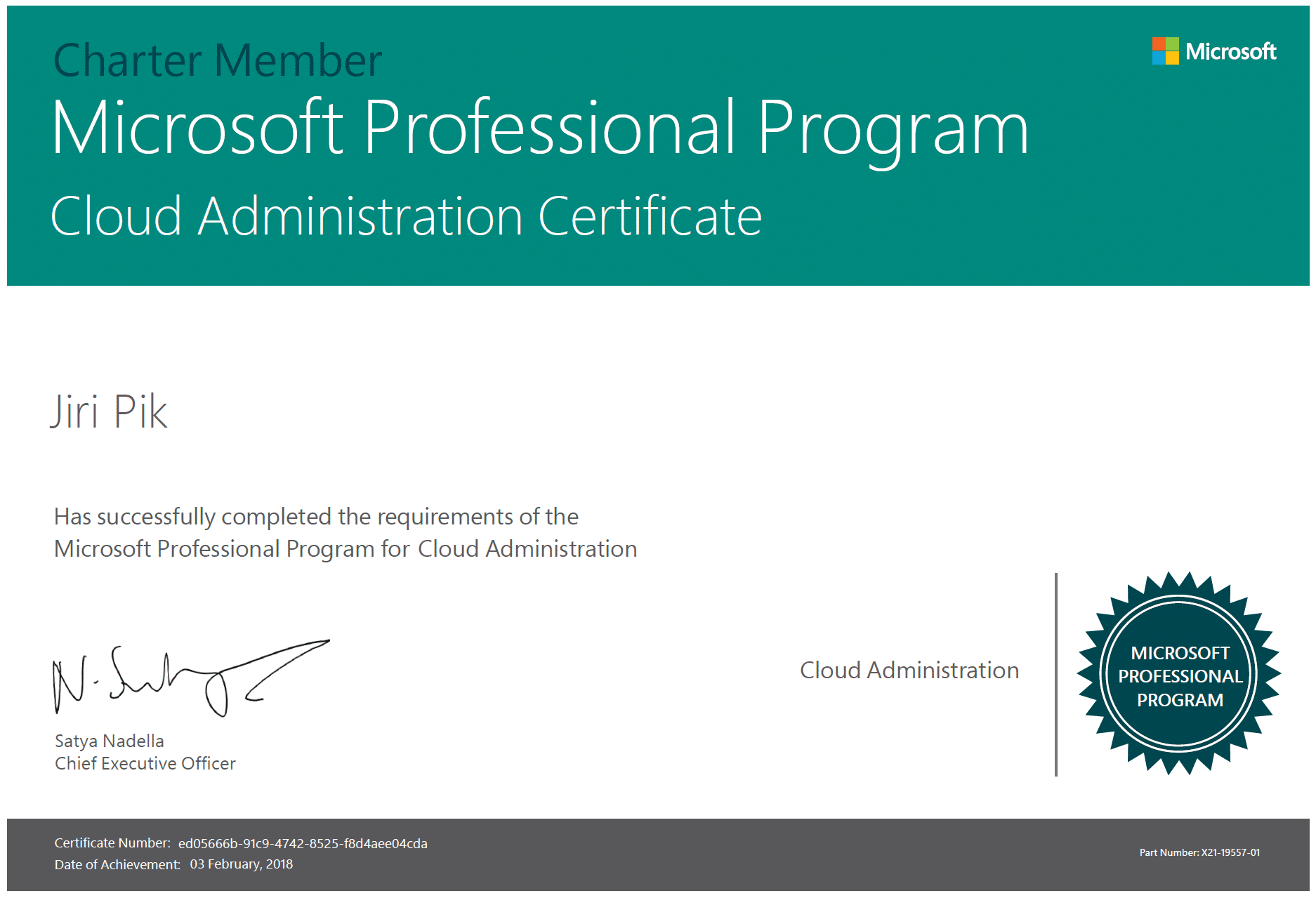The height and width of the screenshot is (898, 1316).
Task: Click the vertical divider line left of badge
Action: pyautogui.click(x=1055, y=674)
